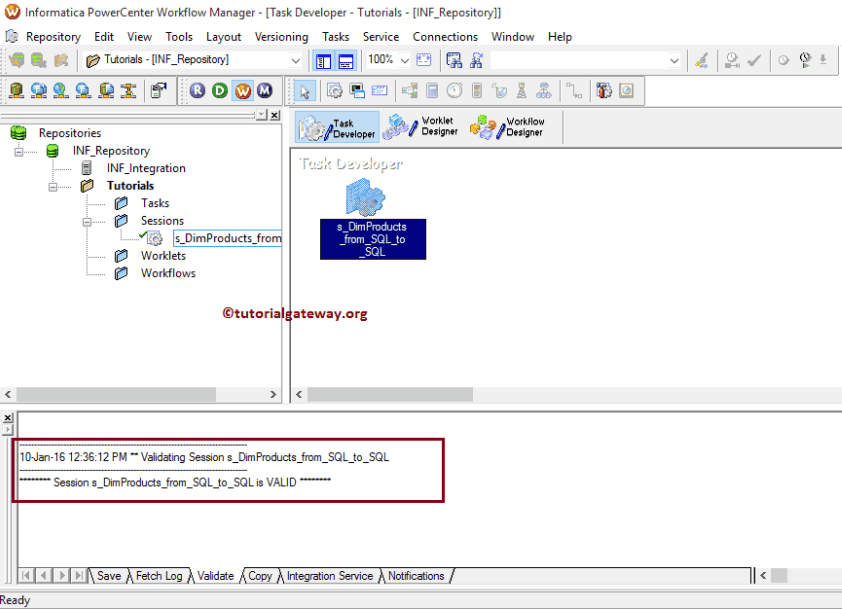Click the first database connection icon
Screen dimensions: 842x609
pos(17,91)
